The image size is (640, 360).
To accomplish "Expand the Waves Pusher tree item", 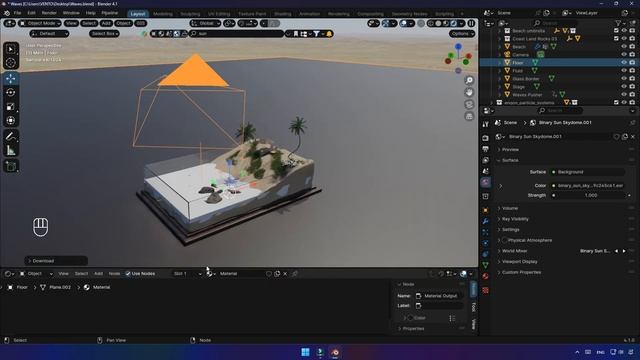I will click(500, 94).
